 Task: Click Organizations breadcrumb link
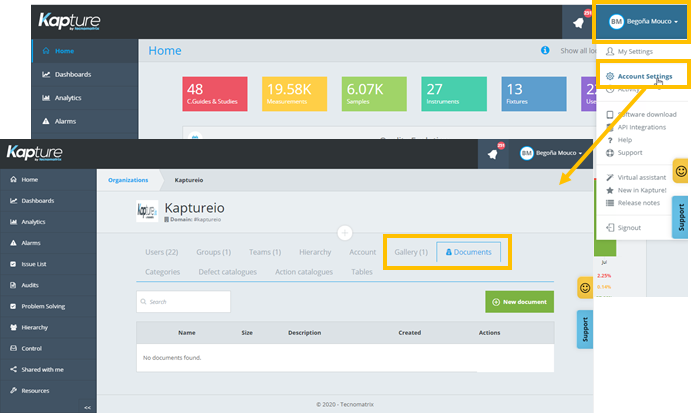pyautogui.click(x=128, y=180)
